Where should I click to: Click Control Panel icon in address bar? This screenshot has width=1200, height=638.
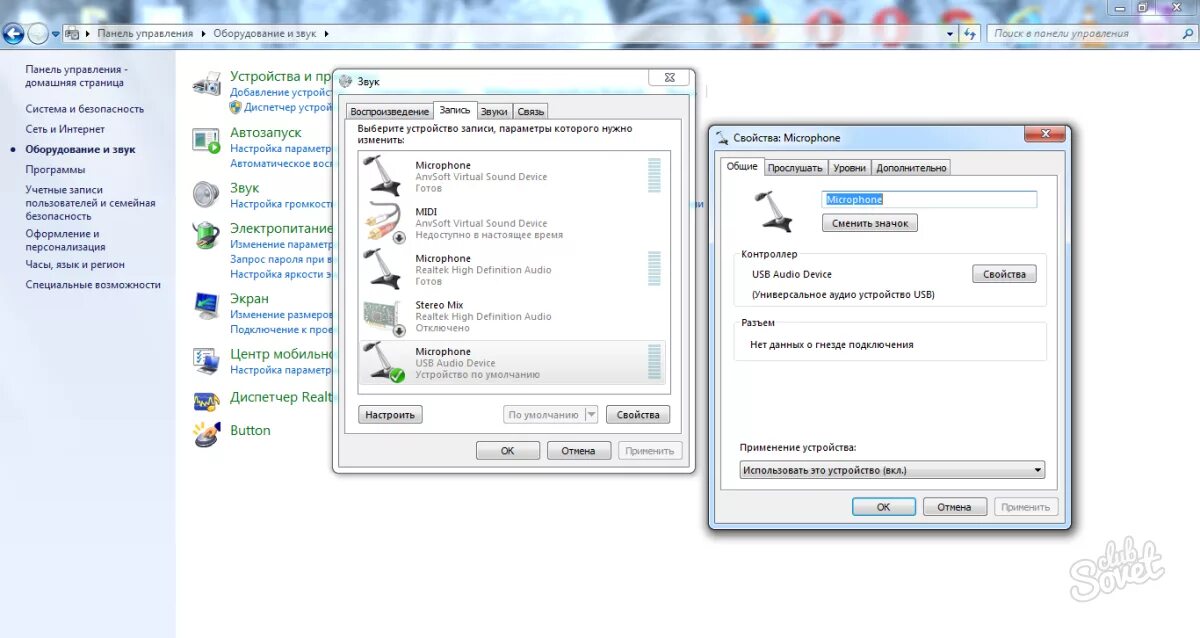pyautogui.click(x=72, y=33)
